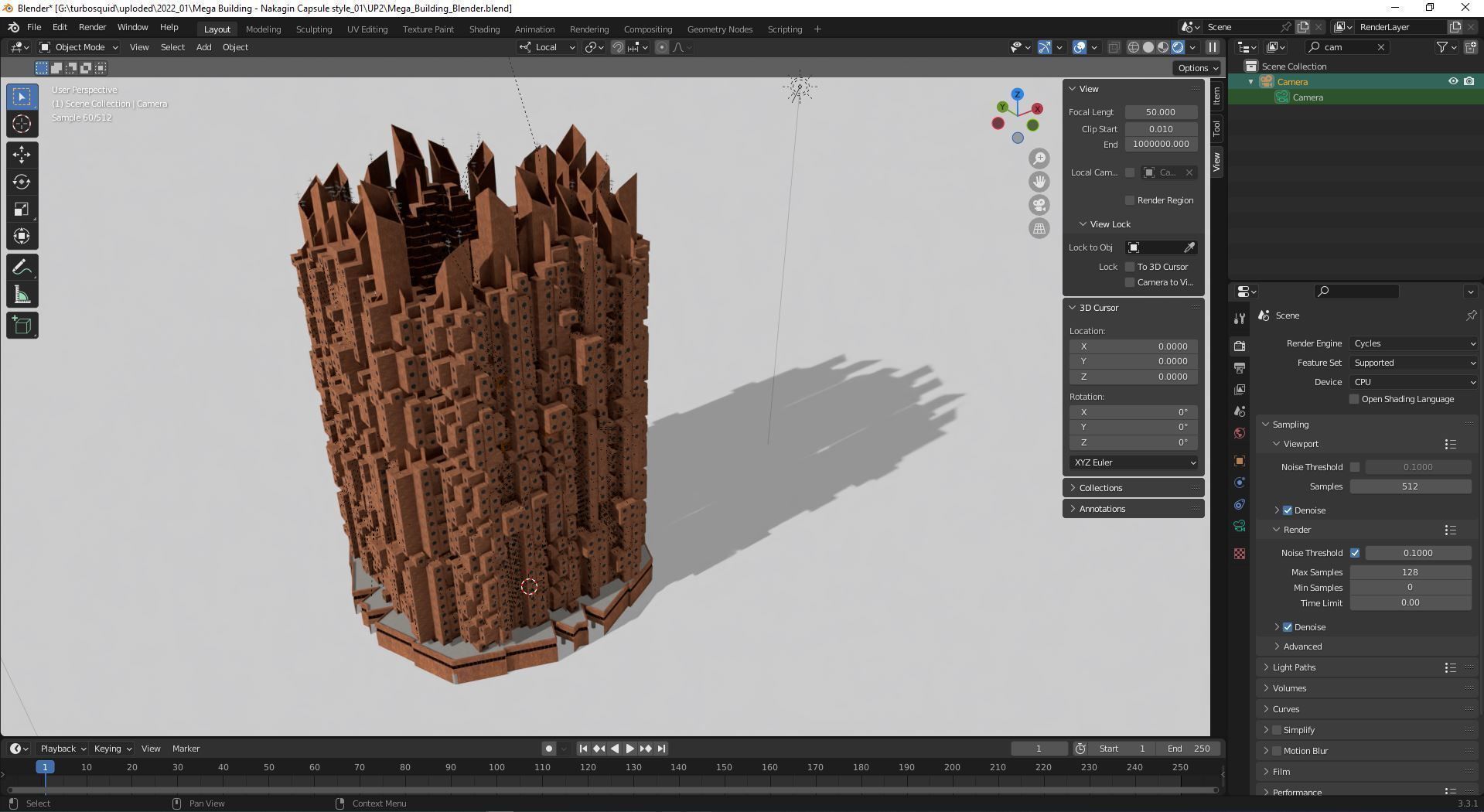The height and width of the screenshot is (812, 1484).
Task: Select the Annotate tool
Action: (x=22, y=267)
